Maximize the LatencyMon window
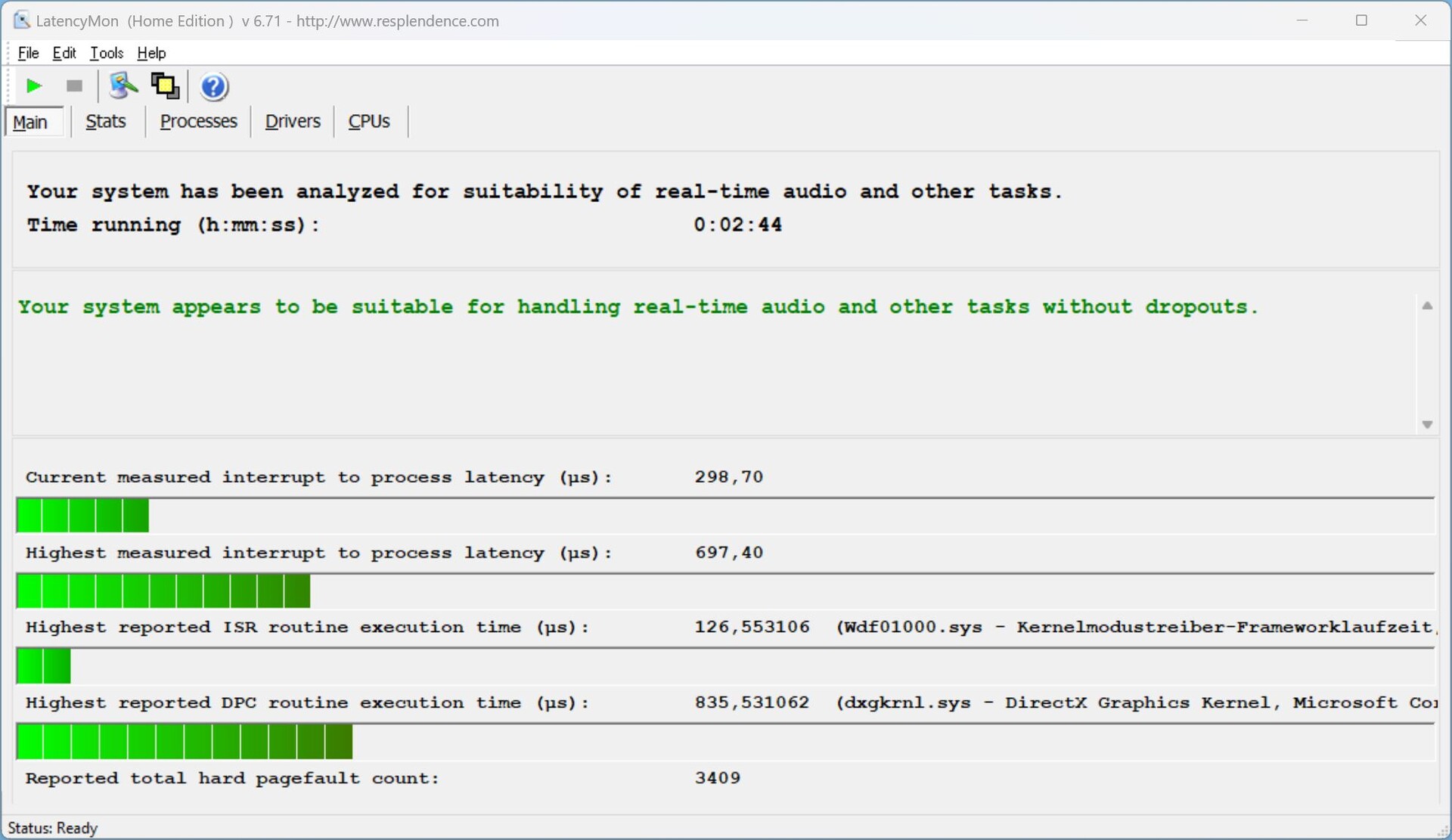Viewport: 1452px width, 840px height. coord(1361,20)
